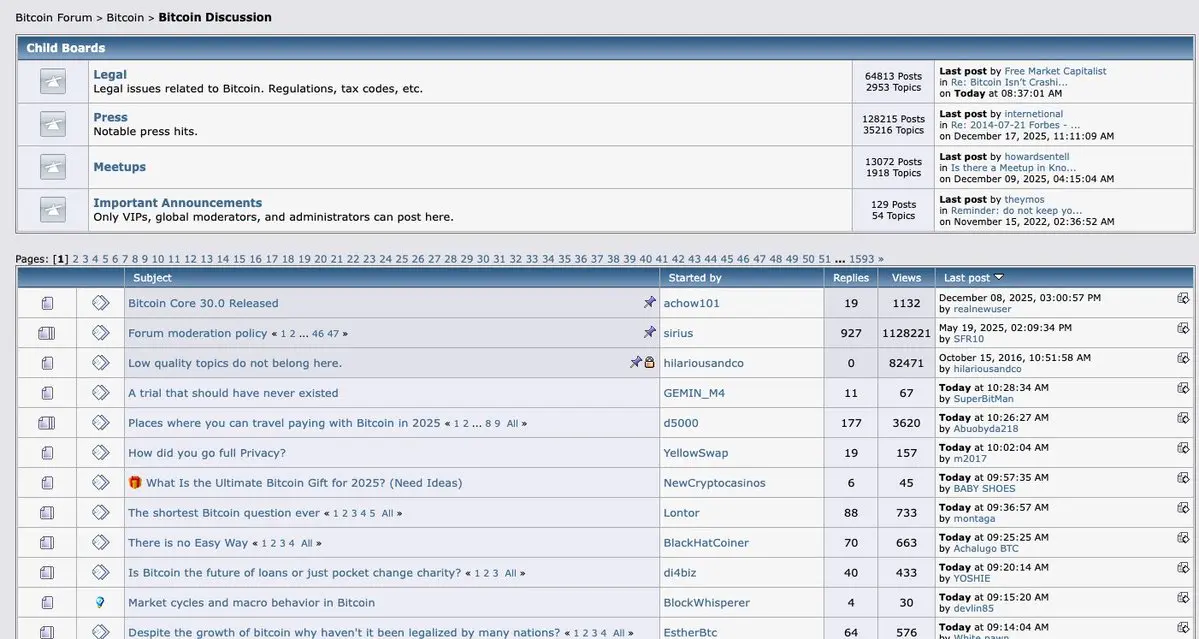Viewport: 1199px width, 639px height.
Task: Click the Press board icon
Action: [x=52, y=124]
